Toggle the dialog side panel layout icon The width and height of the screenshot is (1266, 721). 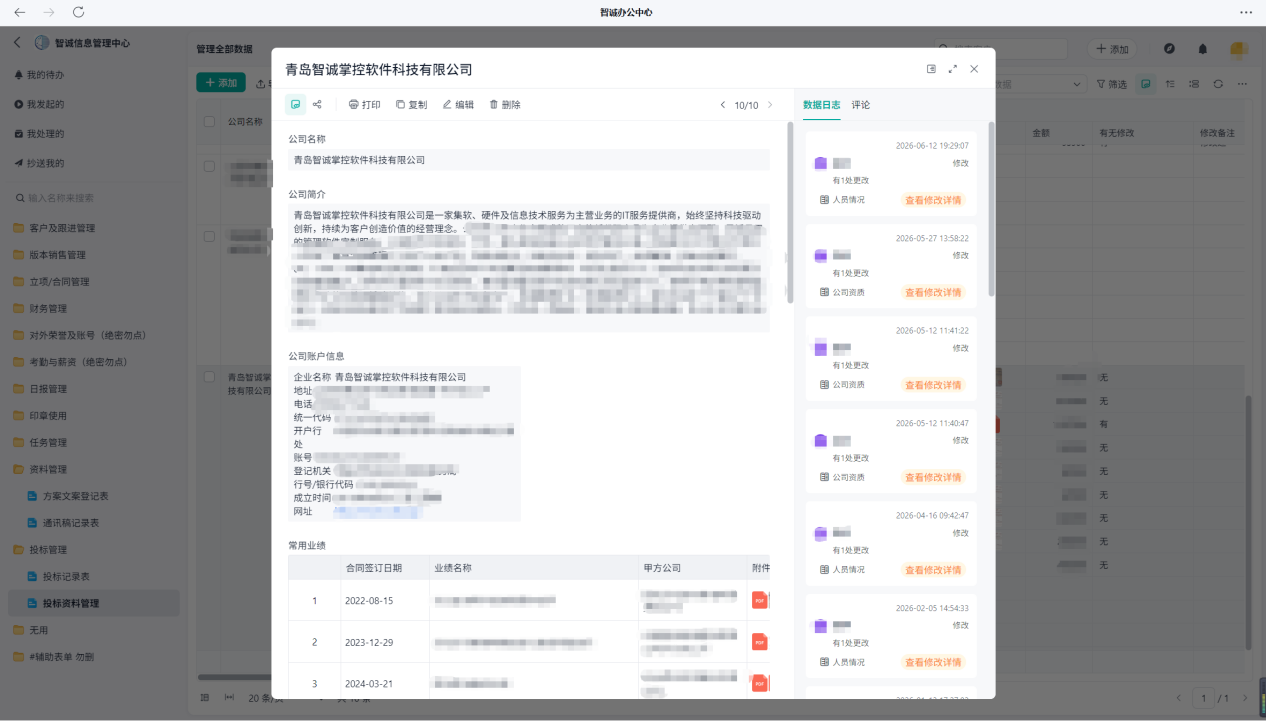pyautogui.click(x=931, y=69)
